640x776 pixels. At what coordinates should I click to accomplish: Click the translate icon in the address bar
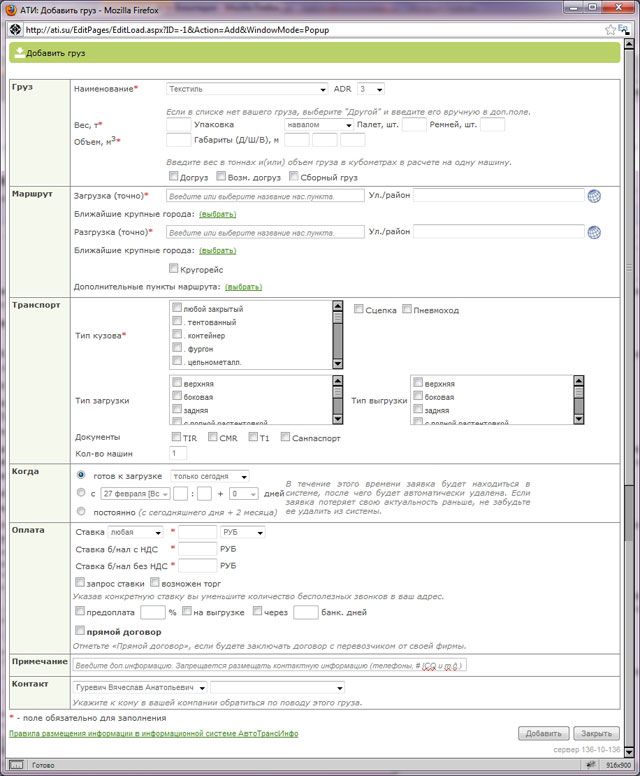[623, 30]
